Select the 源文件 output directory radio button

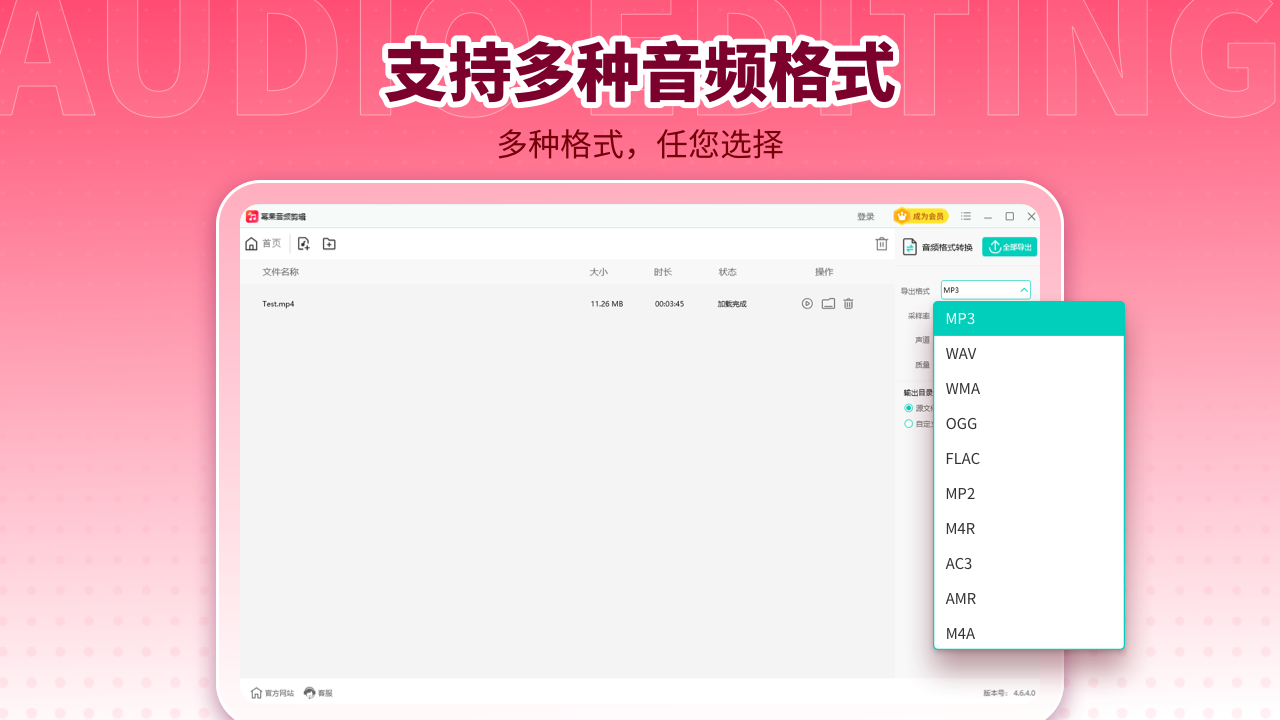pos(908,406)
